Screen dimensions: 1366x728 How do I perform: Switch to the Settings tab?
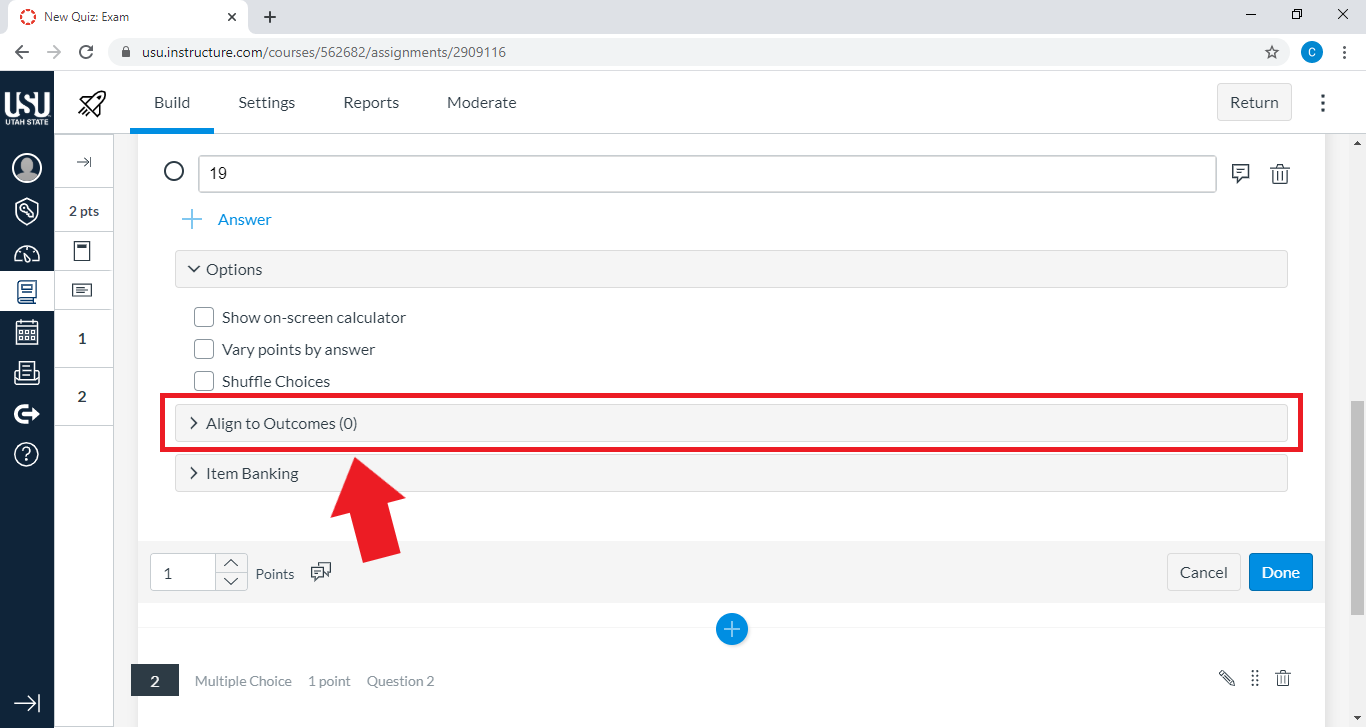266,103
